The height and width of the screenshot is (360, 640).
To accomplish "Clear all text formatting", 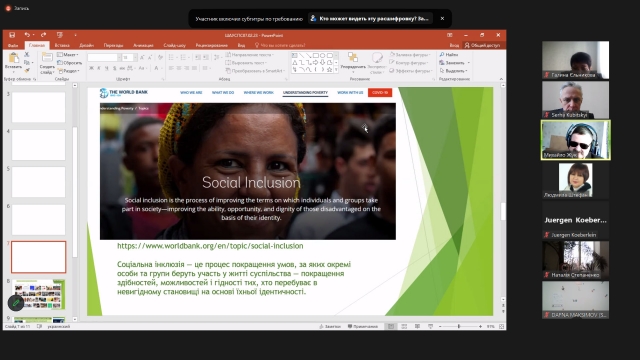I will tap(160, 58).
